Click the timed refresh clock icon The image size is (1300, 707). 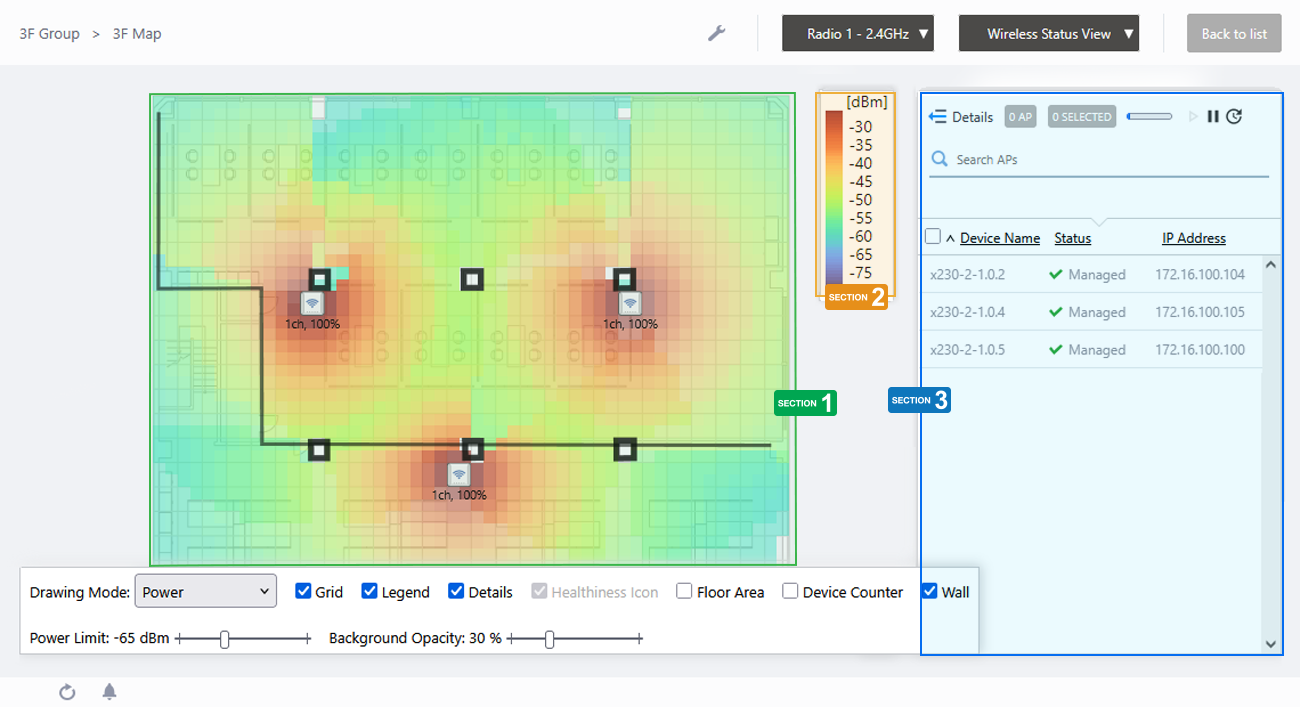coord(1234,117)
